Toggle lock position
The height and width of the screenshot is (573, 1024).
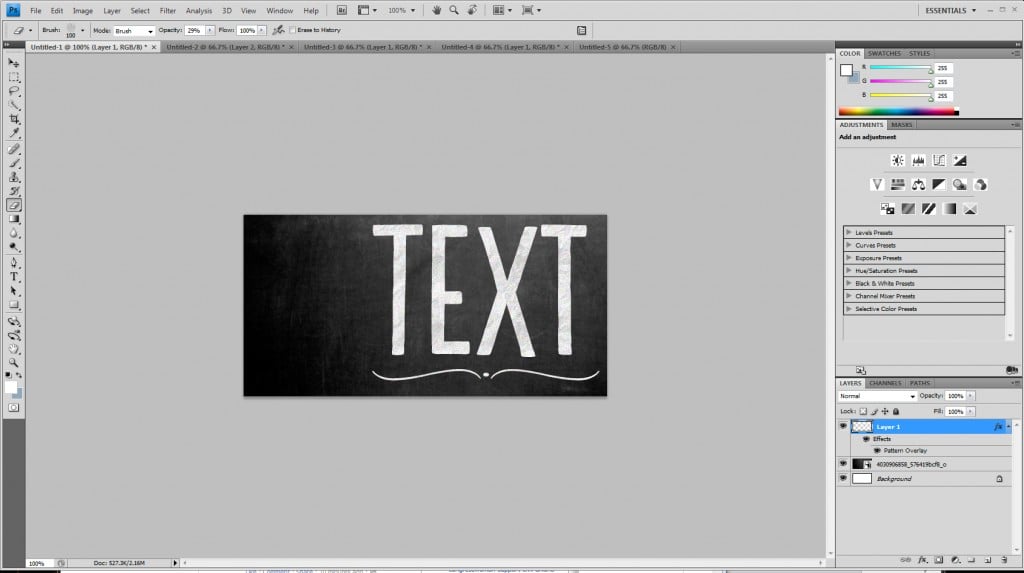point(885,412)
